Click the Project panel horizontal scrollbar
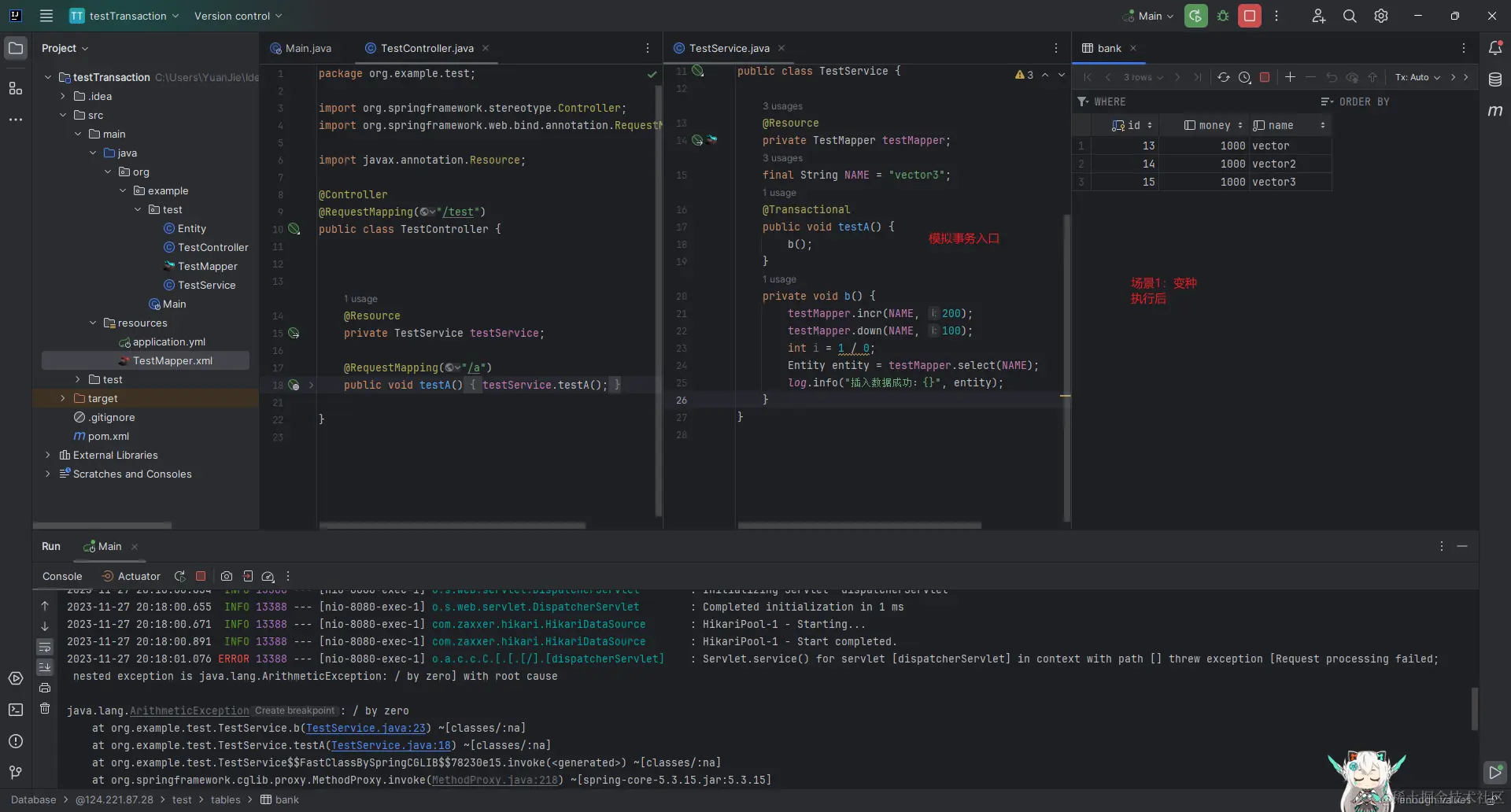The height and width of the screenshot is (812, 1511). coord(102,525)
